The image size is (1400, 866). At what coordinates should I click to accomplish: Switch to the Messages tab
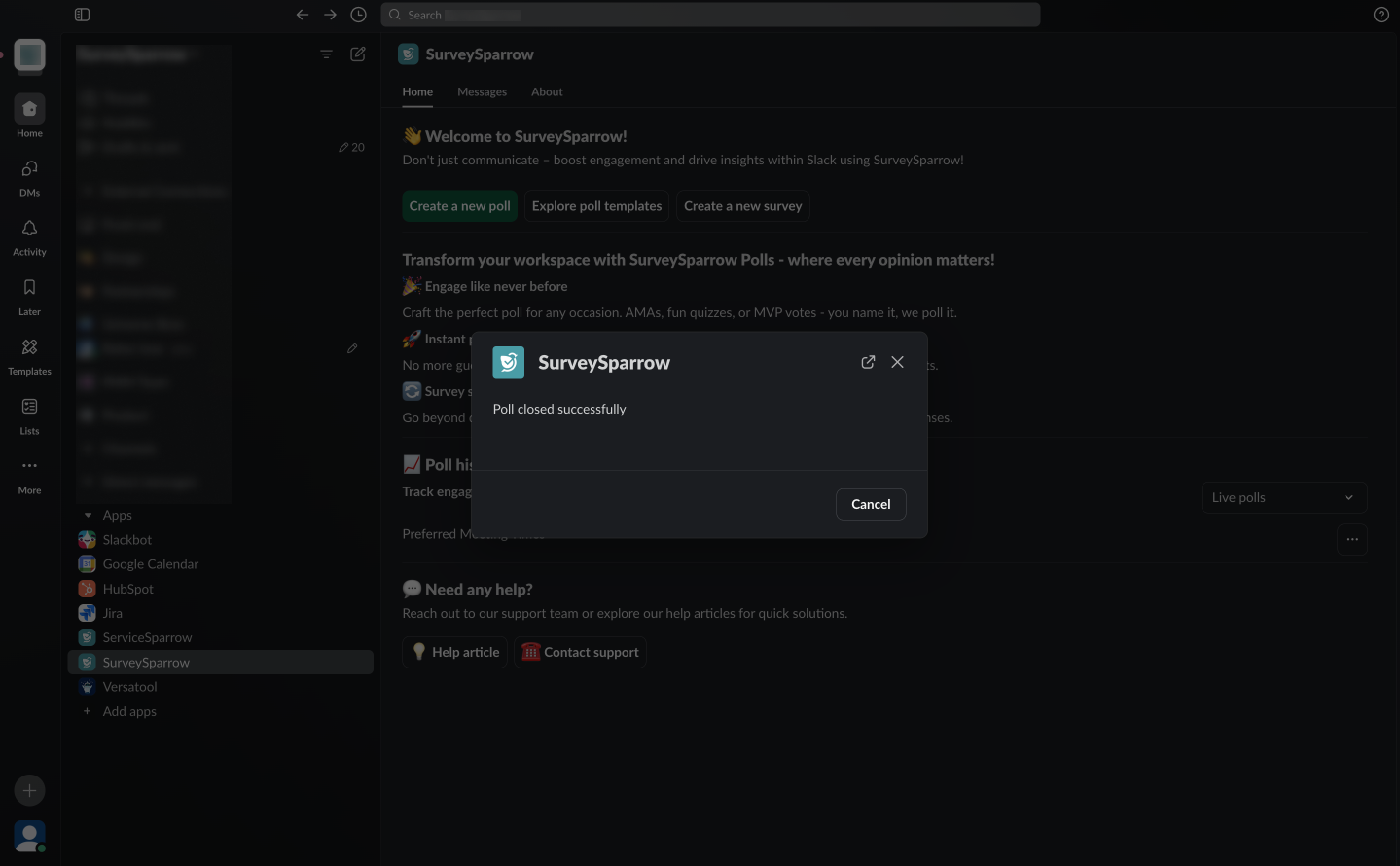[482, 91]
